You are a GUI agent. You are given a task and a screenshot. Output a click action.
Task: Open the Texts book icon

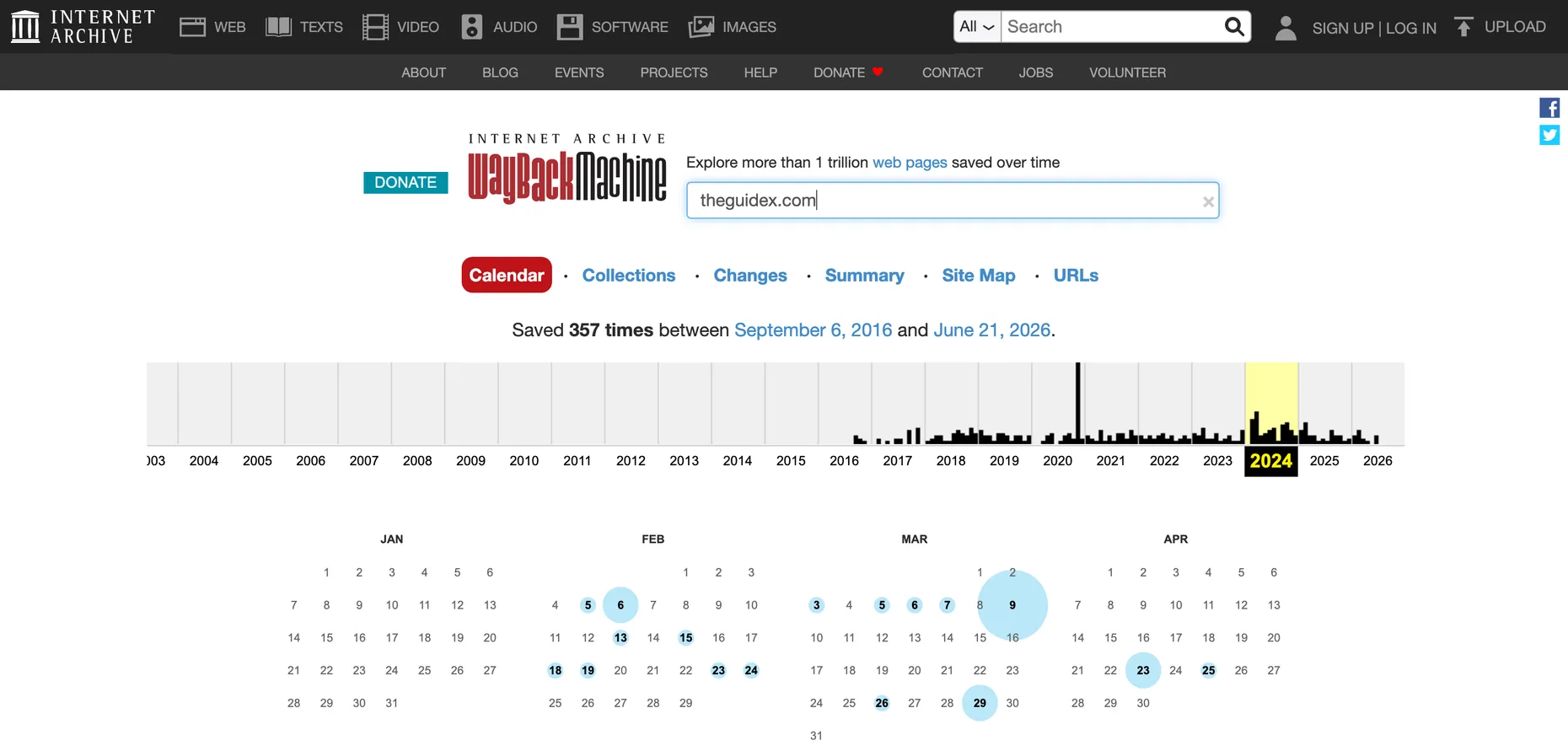pos(279,27)
